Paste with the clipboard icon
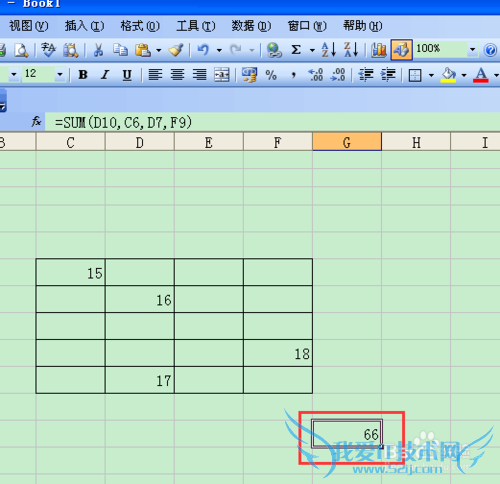The width and height of the screenshot is (500, 484). (x=143, y=50)
